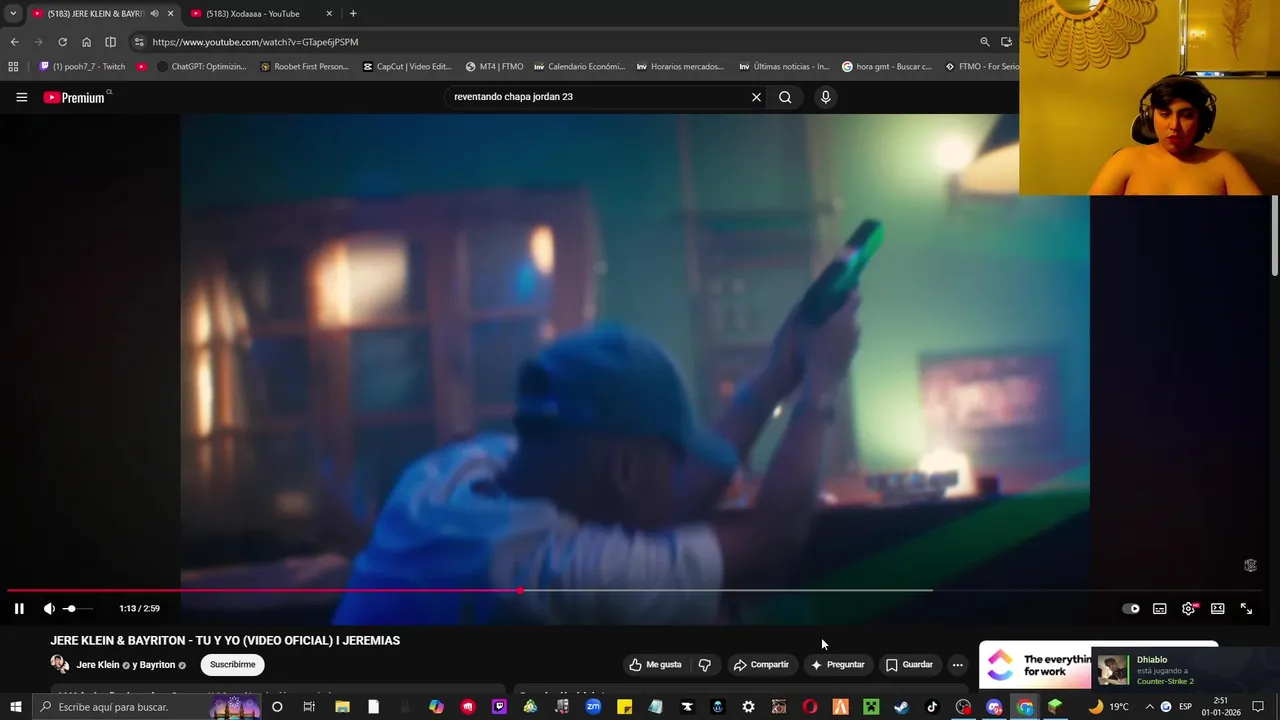Screen dimensions: 1280x720
Task: Select the JERE KLEIN & BAYRITON tab
Action: (x=88, y=14)
